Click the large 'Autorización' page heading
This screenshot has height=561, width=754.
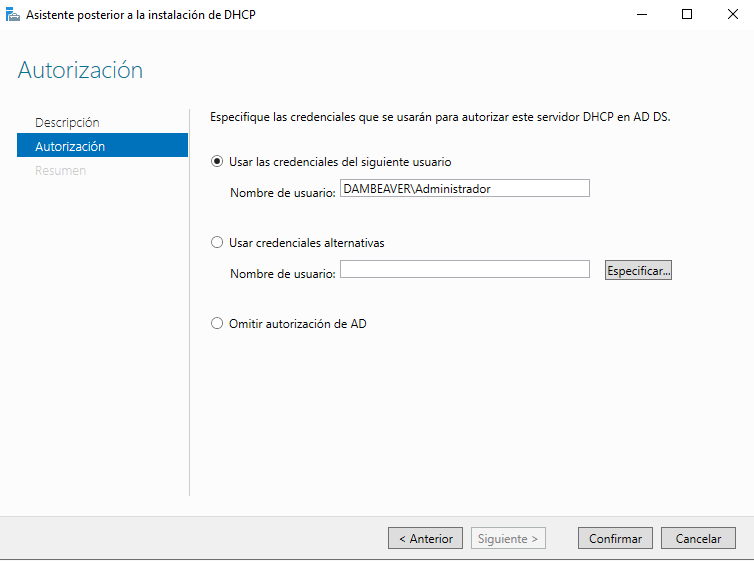pos(80,70)
